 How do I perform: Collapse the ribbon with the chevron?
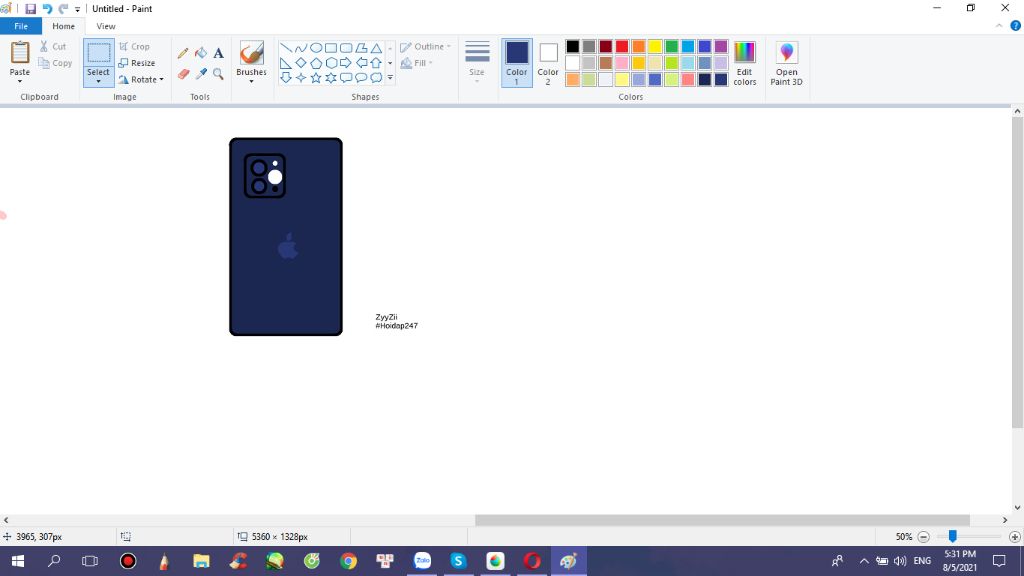pyautogui.click(x=999, y=26)
